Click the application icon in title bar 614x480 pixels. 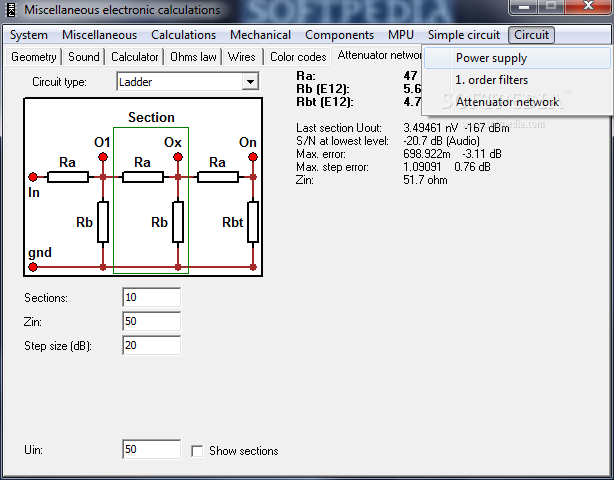pos(11,10)
